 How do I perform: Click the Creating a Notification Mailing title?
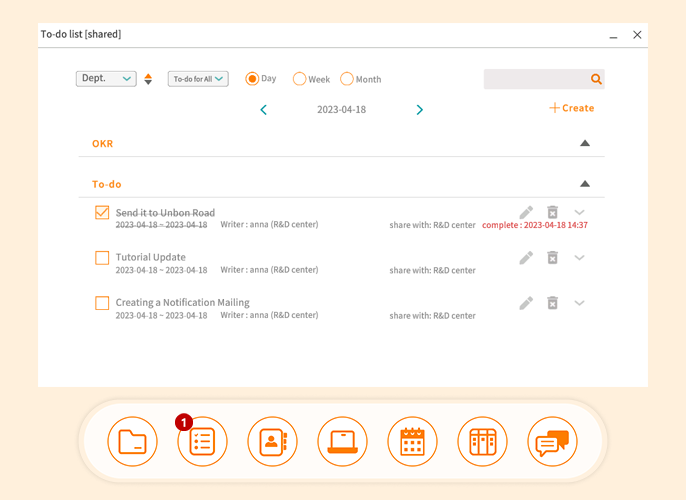182,302
